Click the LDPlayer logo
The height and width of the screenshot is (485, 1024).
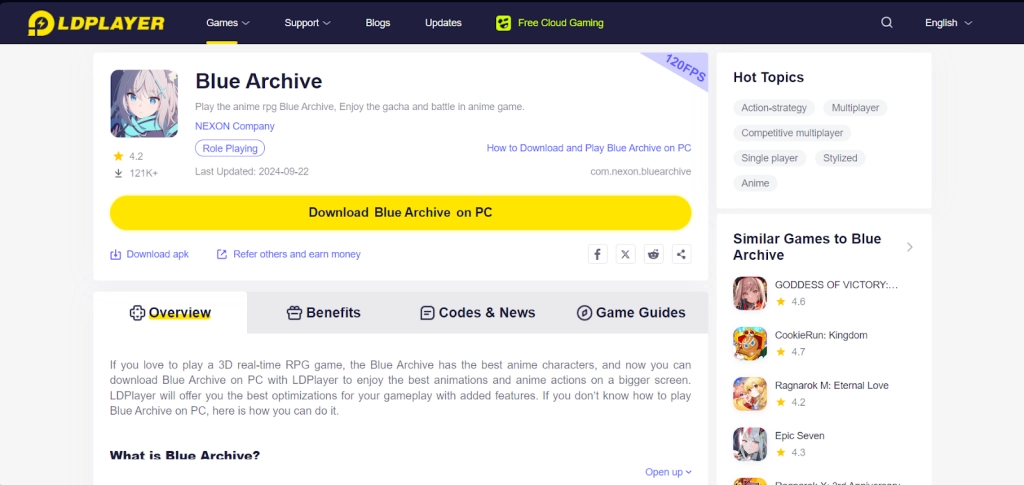coord(96,23)
